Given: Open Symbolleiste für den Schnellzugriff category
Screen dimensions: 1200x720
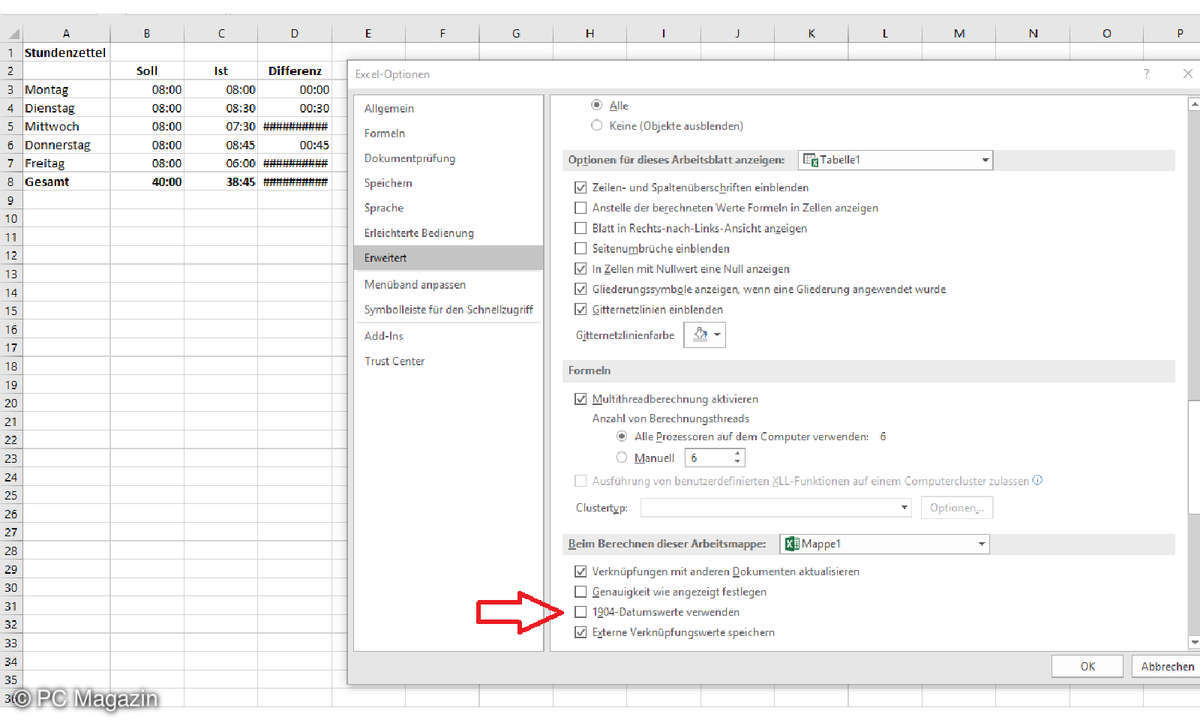Looking at the screenshot, I should click(448, 310).
